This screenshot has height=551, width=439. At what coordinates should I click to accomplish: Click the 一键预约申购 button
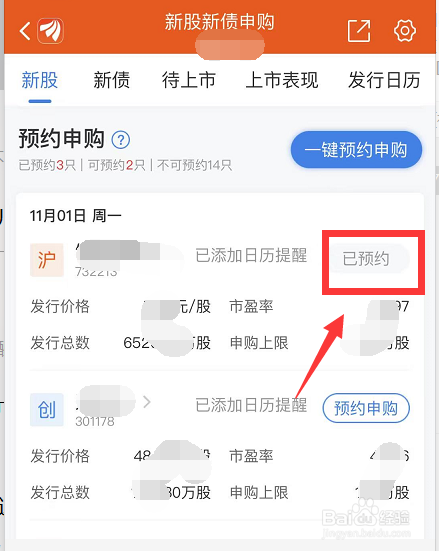(x=356, y=150)
